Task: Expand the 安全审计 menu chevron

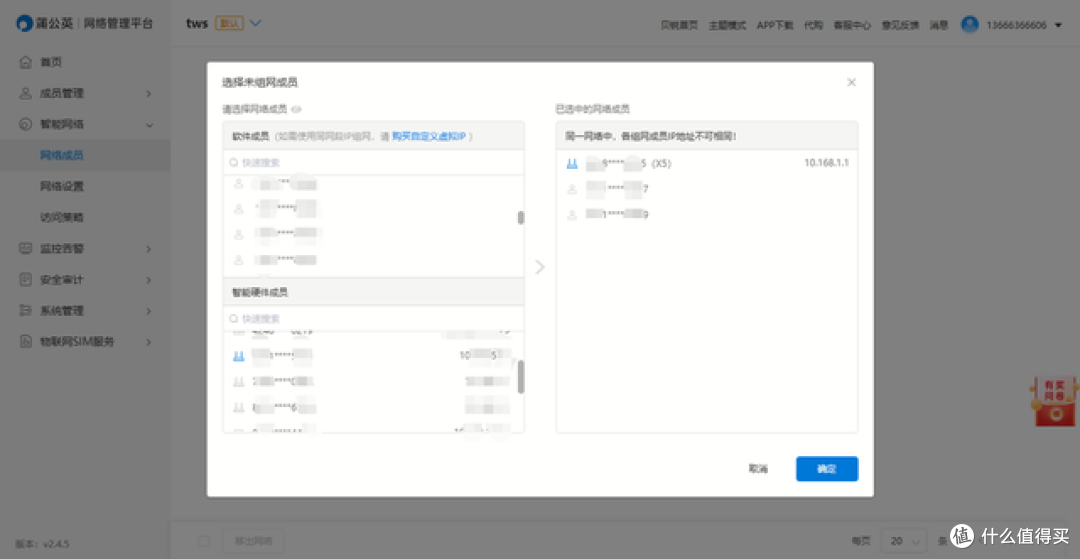Action: point(149,280)
